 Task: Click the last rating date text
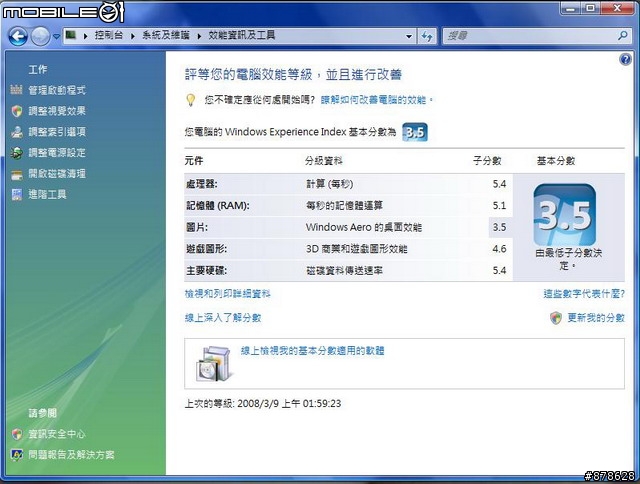263,404
